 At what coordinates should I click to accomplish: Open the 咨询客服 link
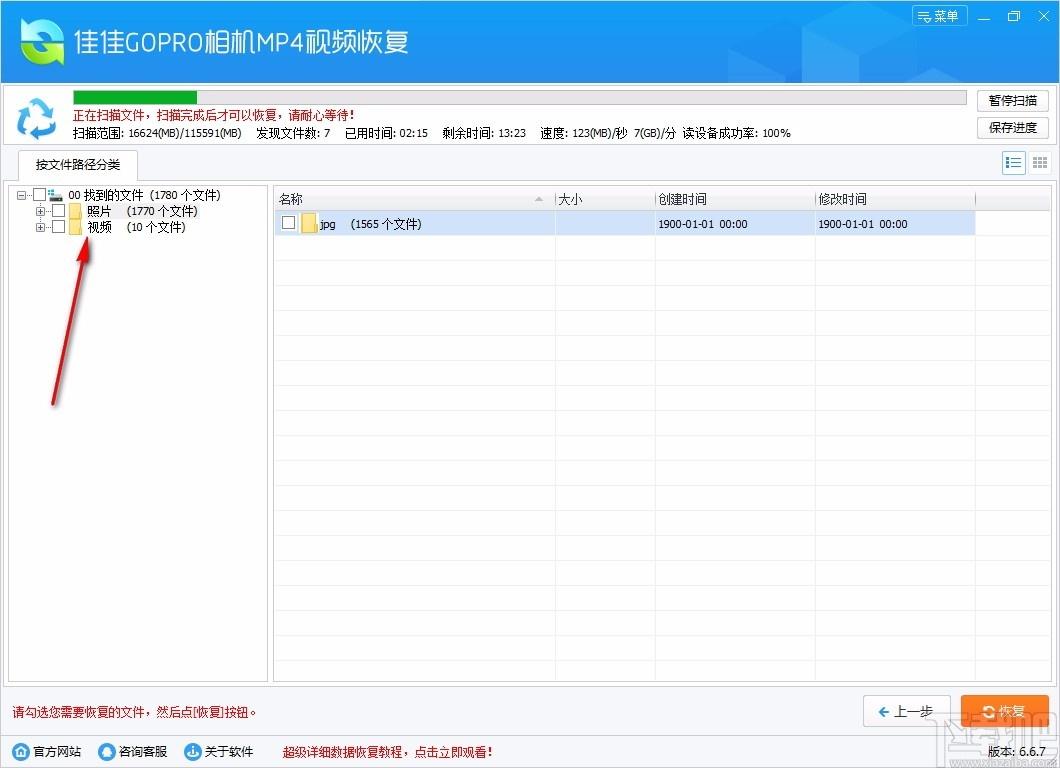(143, 752)
